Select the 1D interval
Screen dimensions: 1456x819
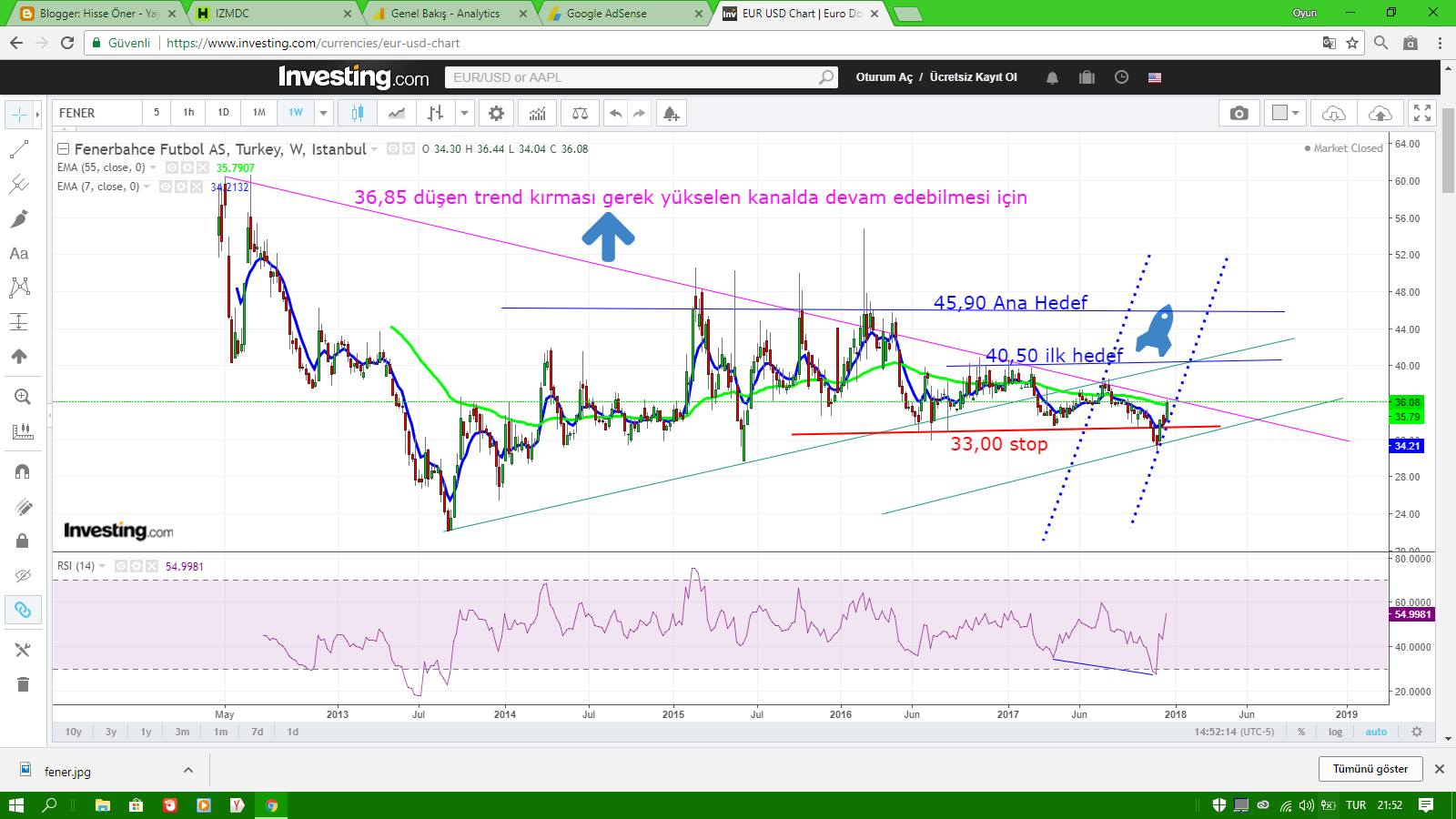[223, 113]
